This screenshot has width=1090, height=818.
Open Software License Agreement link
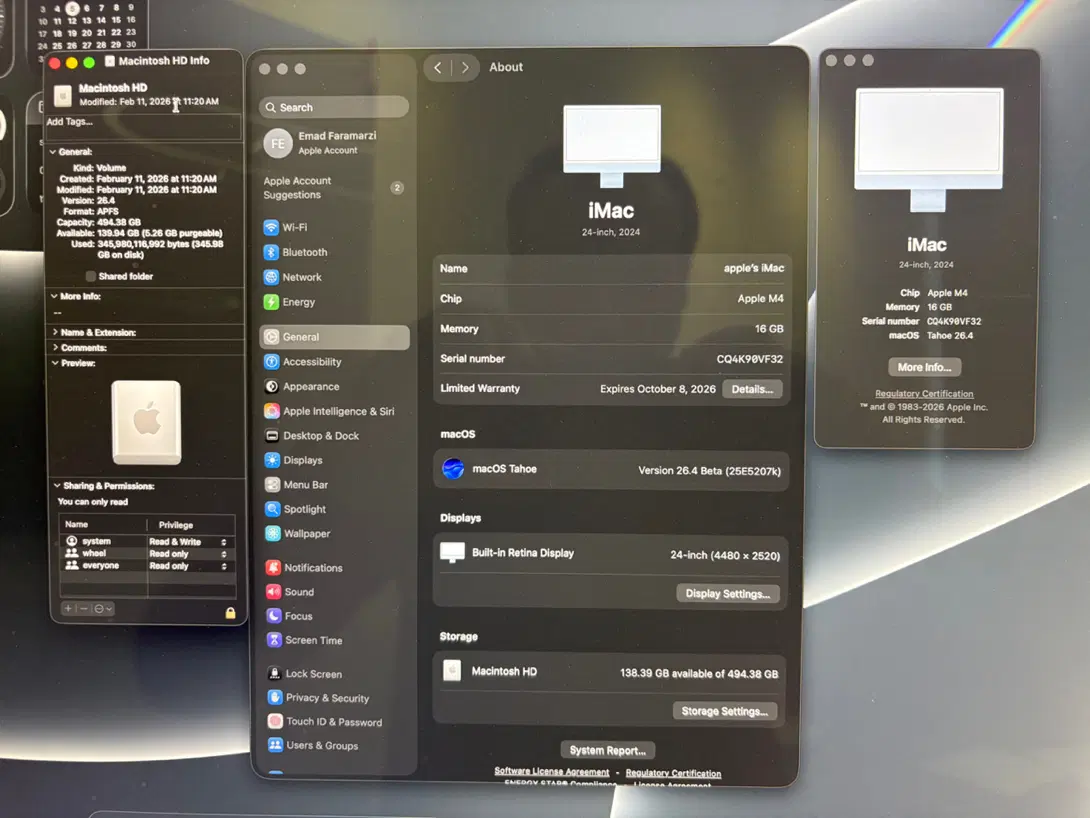pyautogui.click(x=551, y=771)
